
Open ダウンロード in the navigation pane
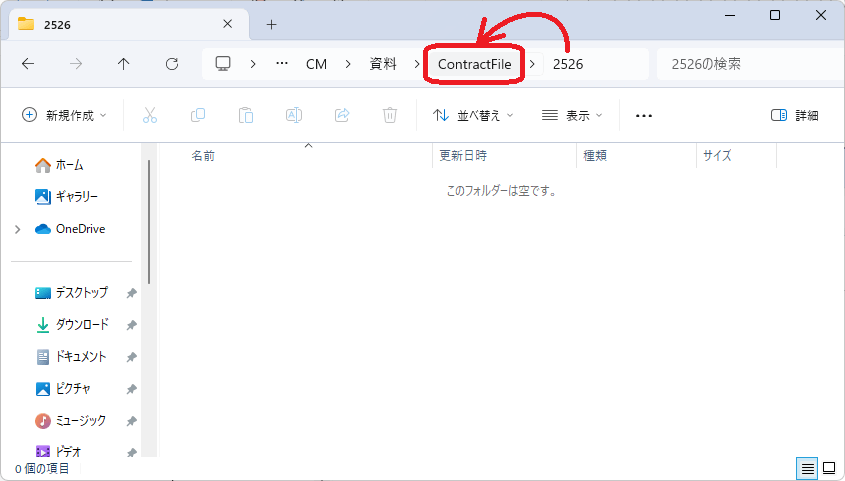[82, 325]
